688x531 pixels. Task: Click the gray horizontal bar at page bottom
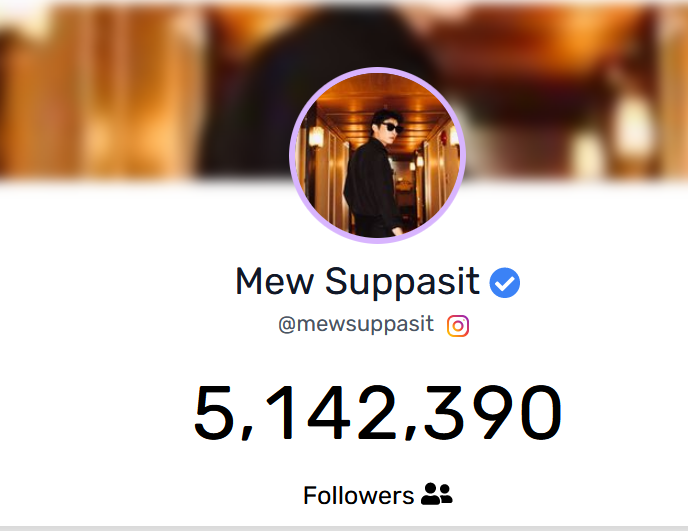(x=344, y=528)
